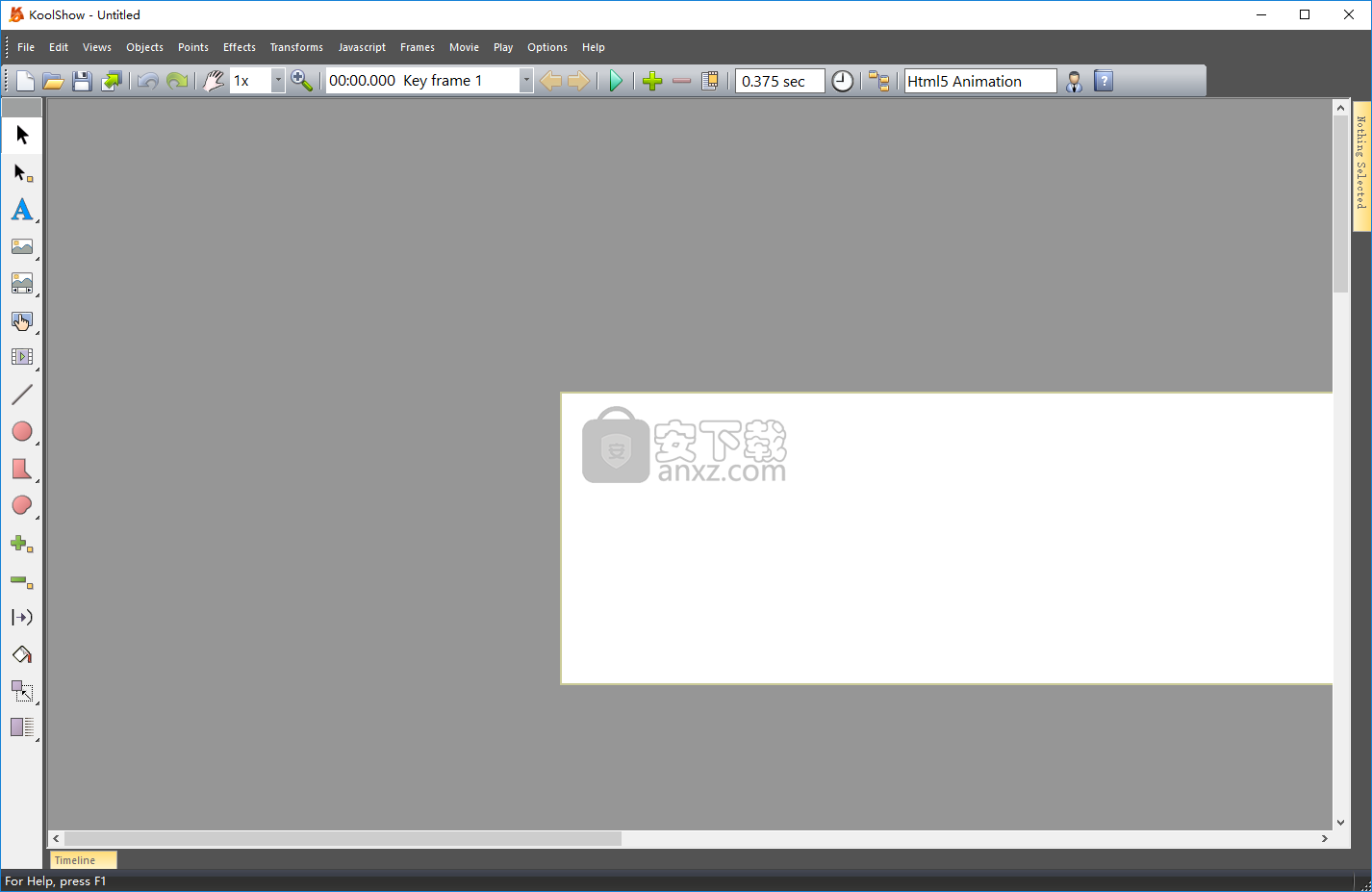Image resolution: width=1372 pixels, height=892 pixels.
Task: Add a key frame with plus icon
Action: pyautogui.click(x=652, y=81)
